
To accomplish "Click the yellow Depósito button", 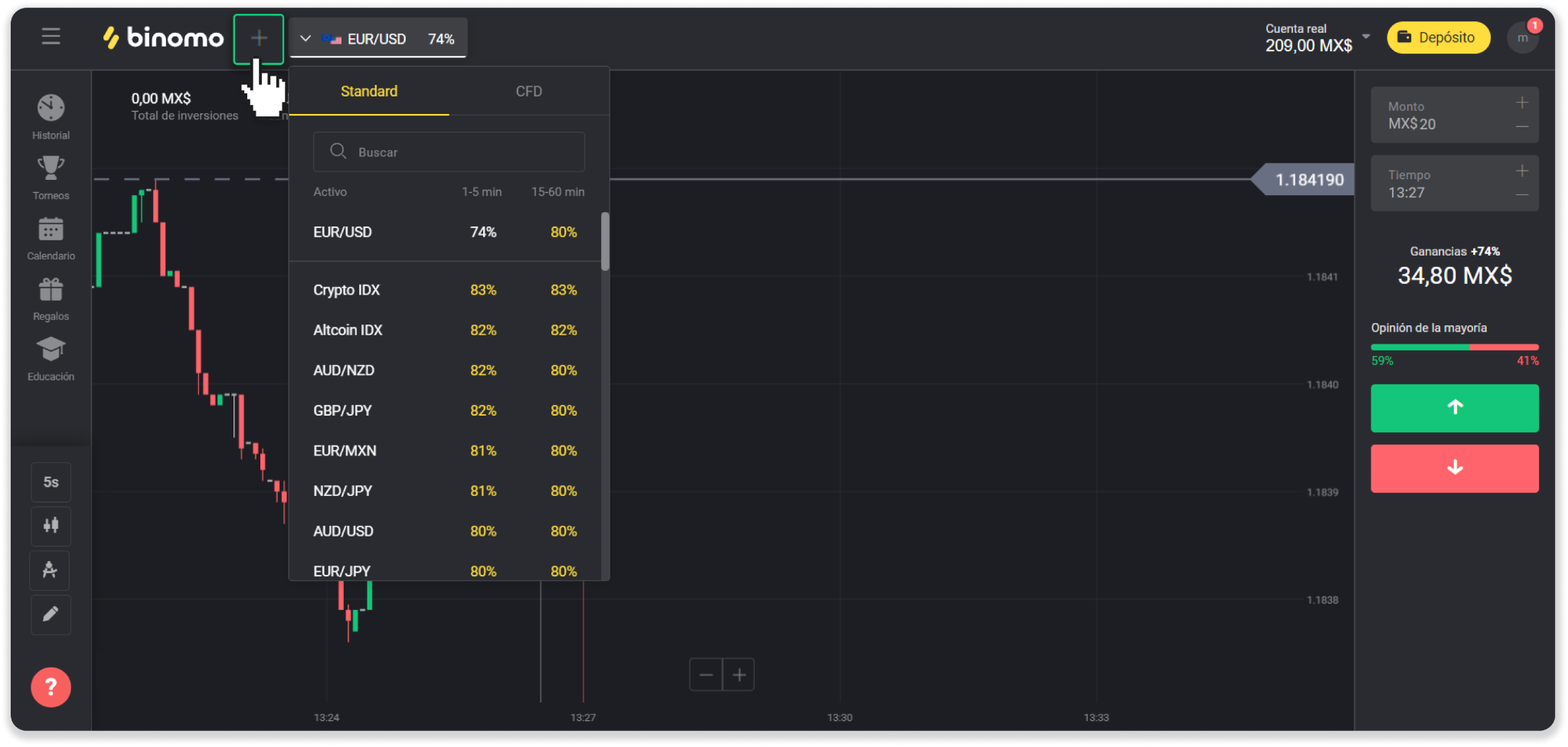I will 1438,38.
